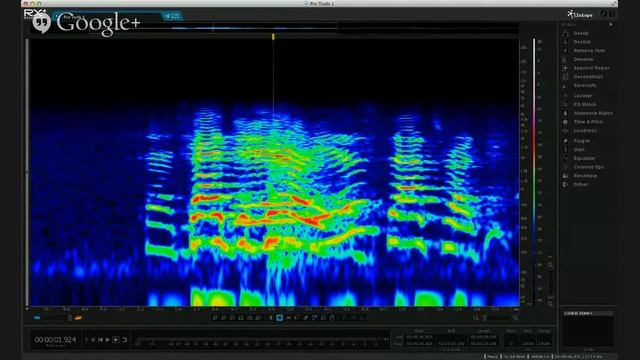
Task: Open the Denoise module
Action: [583, 59]
